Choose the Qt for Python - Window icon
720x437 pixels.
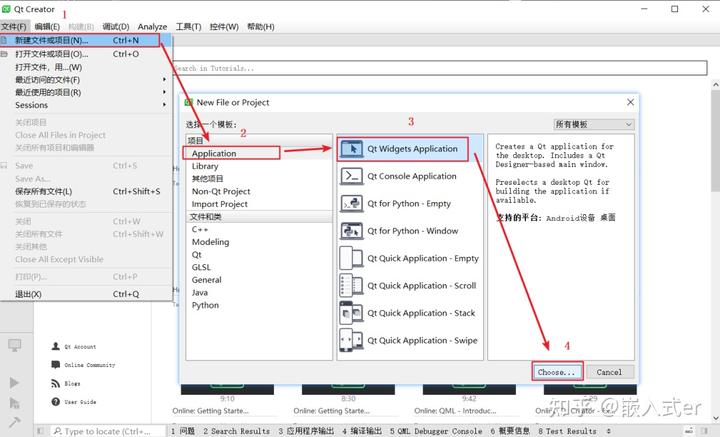pyautogui.click(x=352, y=231)
